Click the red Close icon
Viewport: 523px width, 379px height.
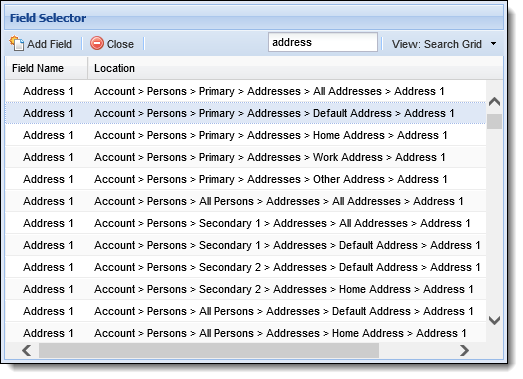pyautogui.click(x=97, y=43)
